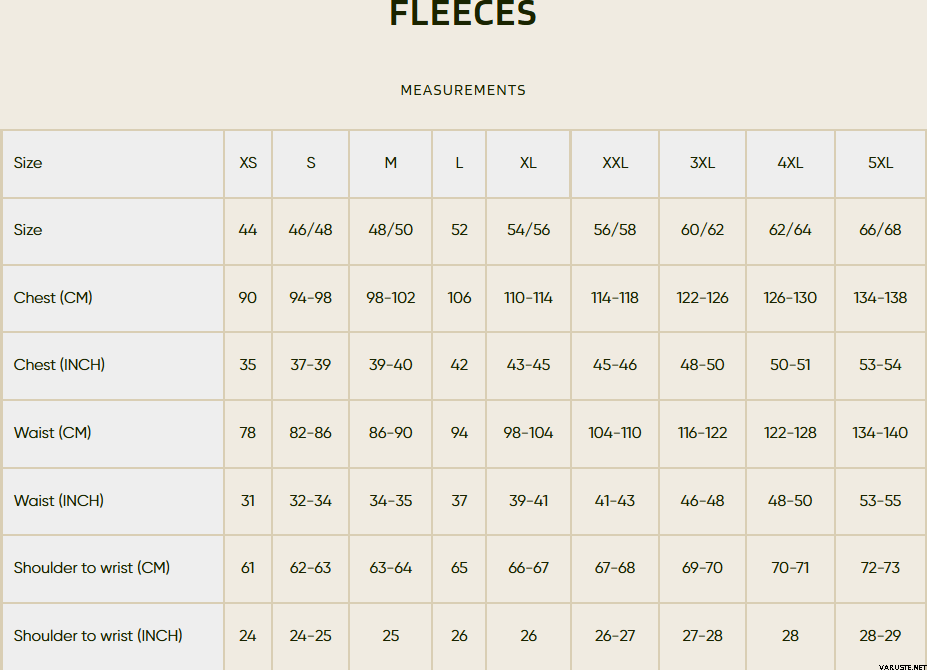This screenshot has width=927, height=670.
Task: Select waist value 98-104
Action: [528, 433]
